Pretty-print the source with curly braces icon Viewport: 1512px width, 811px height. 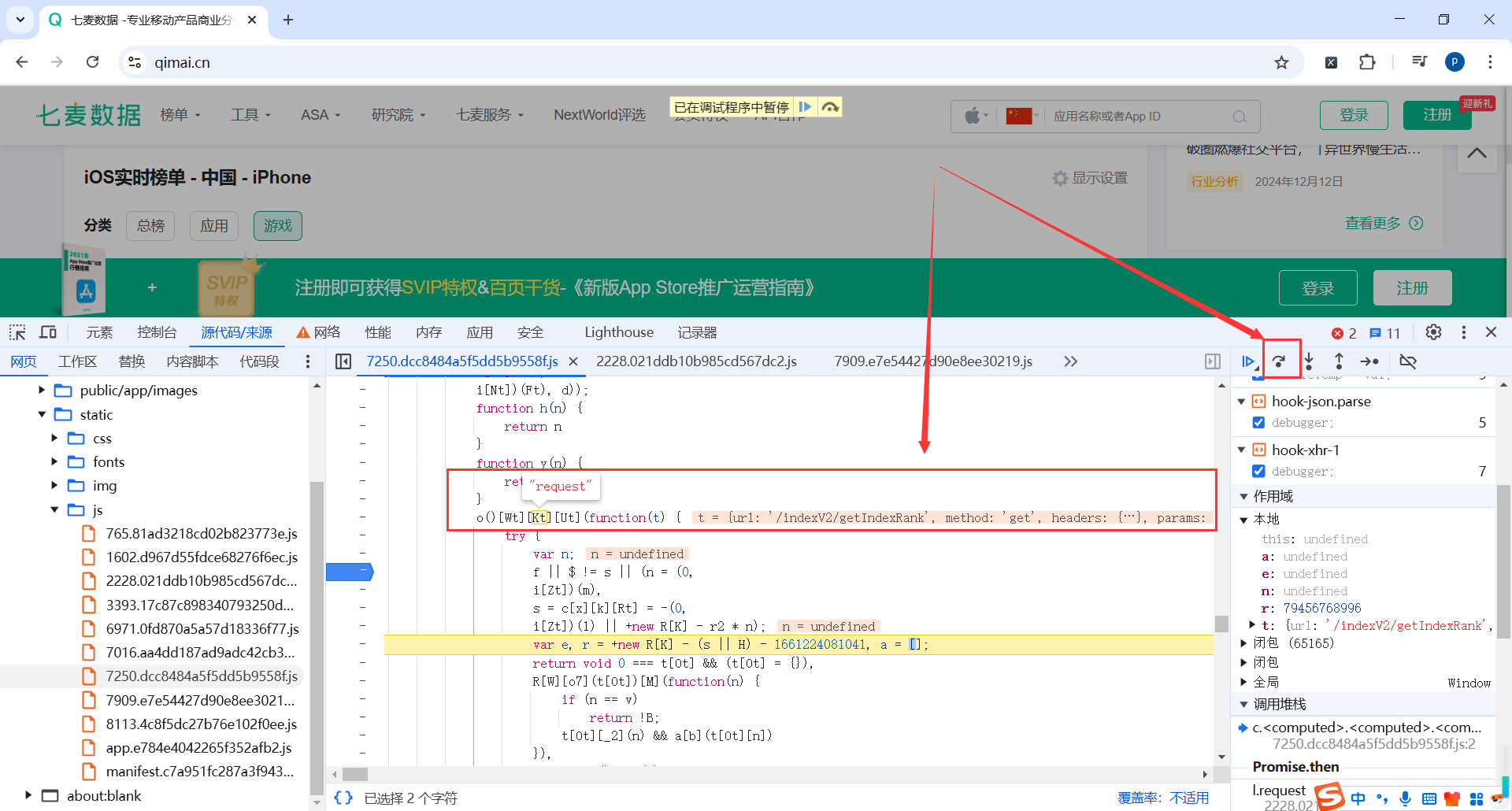coord(343,798)
